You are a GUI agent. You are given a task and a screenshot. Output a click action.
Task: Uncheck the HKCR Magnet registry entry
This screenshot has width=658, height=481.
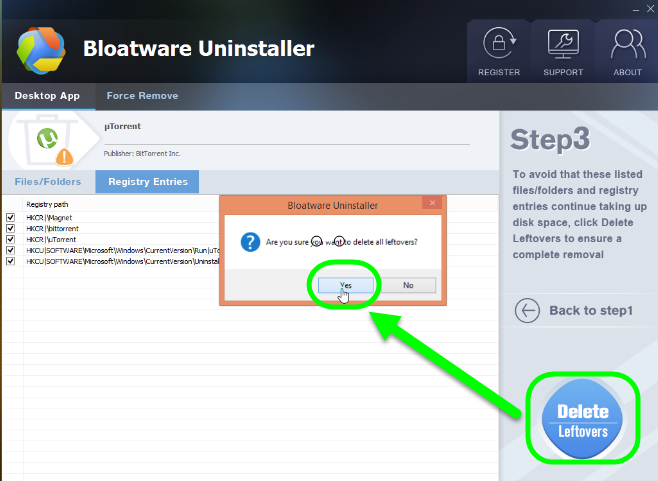coord(10,217)
